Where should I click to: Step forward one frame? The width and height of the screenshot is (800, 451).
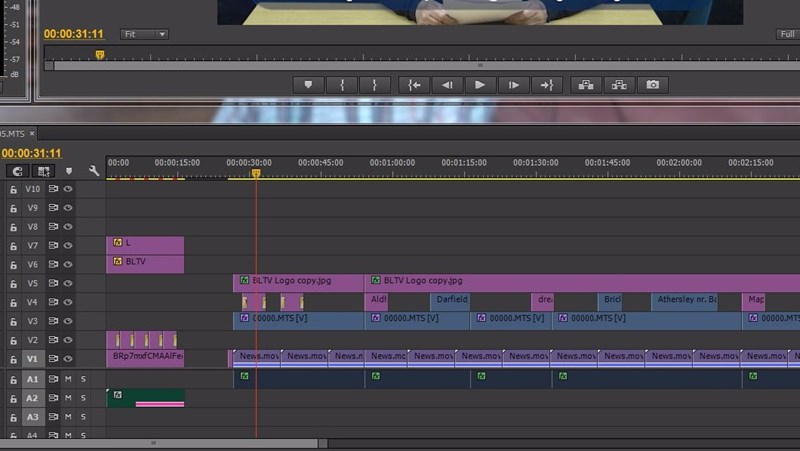(513, 85)
